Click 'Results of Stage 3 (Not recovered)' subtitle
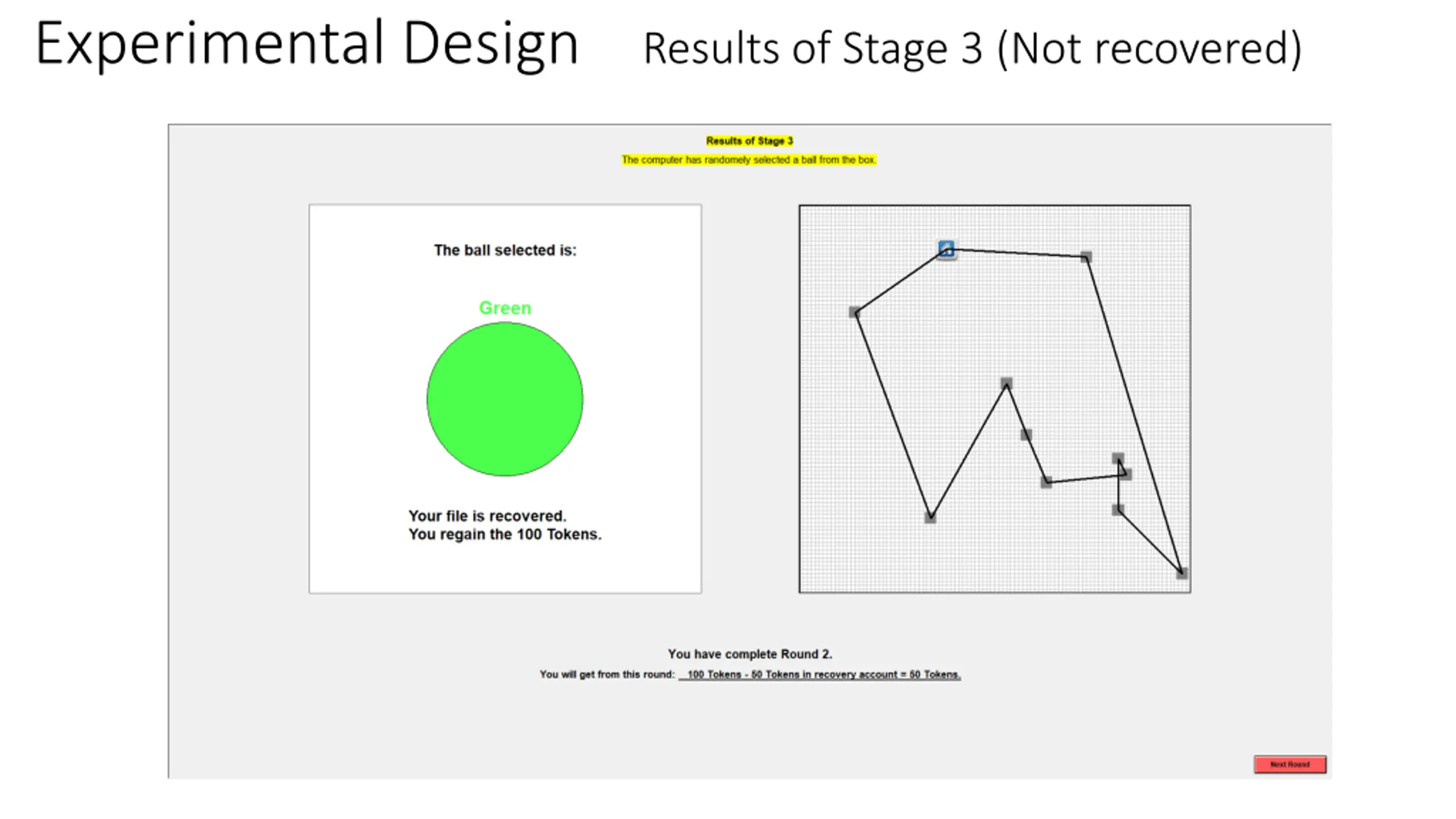The height and width of the screenshot is (819, 1456). pyautogui.click(x=973, y=48)
